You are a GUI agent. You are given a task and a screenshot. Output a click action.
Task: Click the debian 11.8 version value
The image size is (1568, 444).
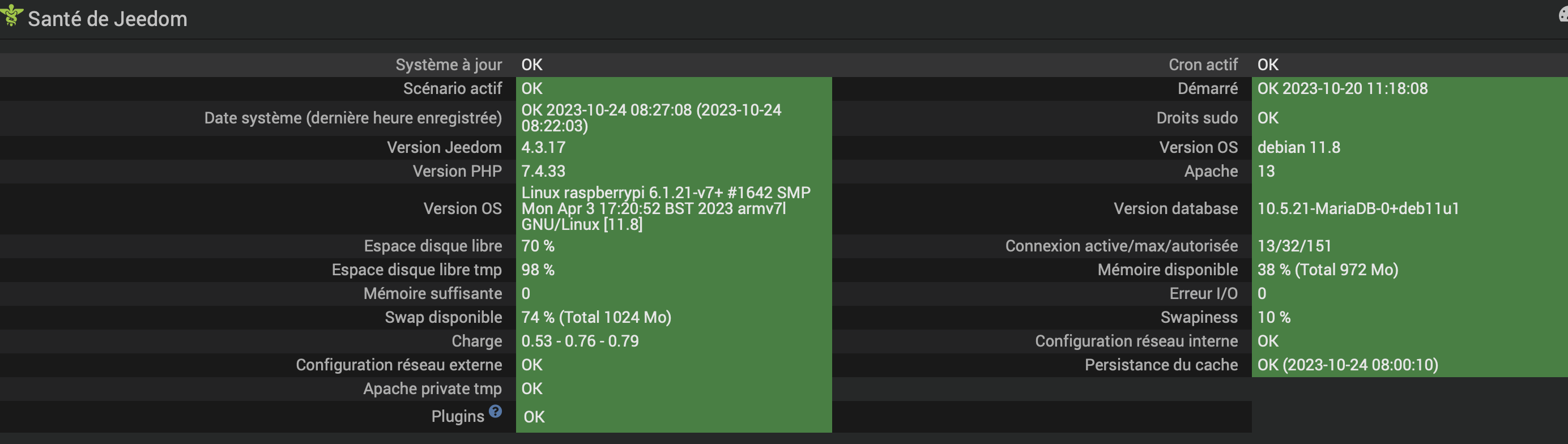[x=1298, y=147]
